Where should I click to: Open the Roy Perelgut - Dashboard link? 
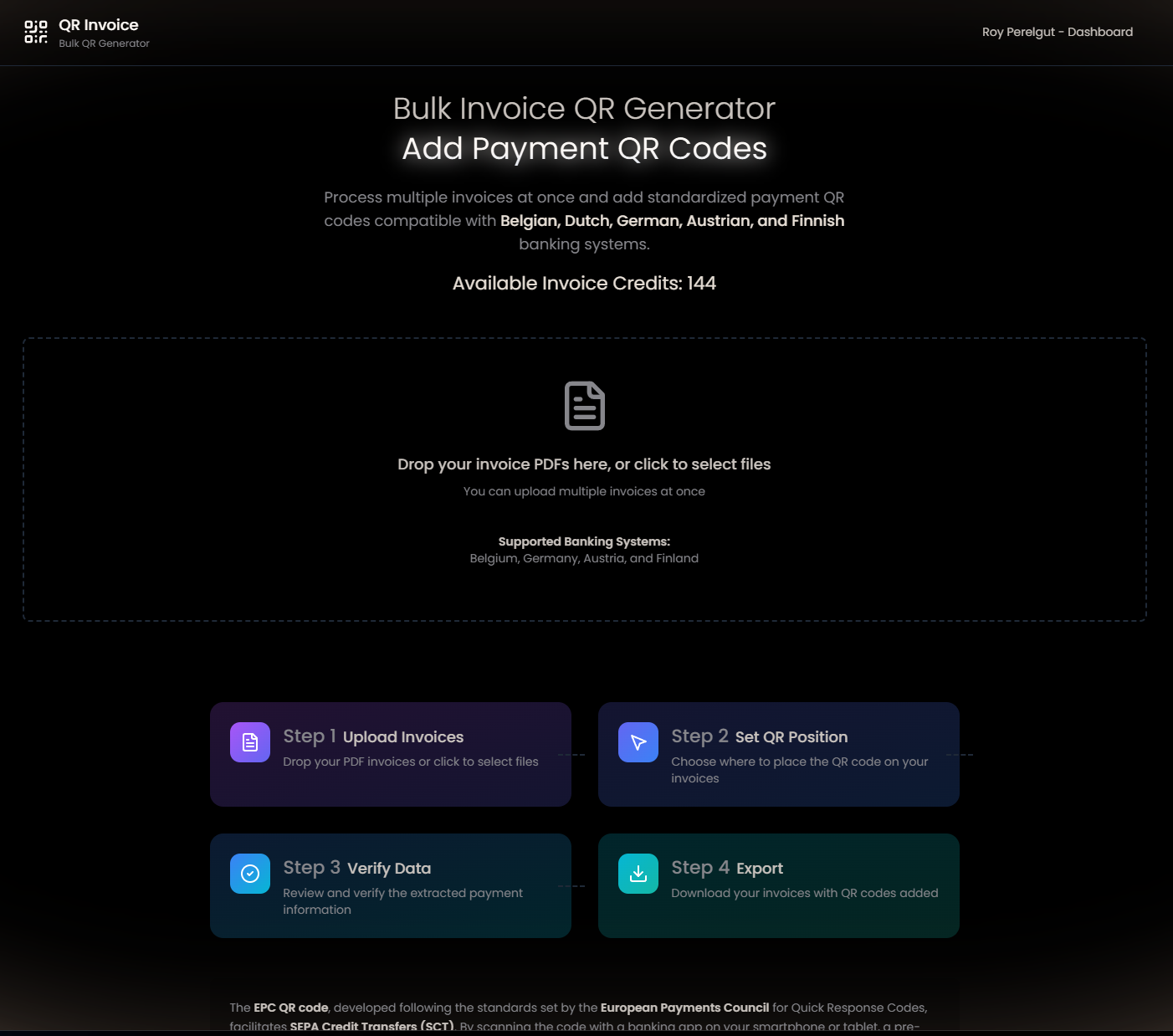pos(1057,32)
